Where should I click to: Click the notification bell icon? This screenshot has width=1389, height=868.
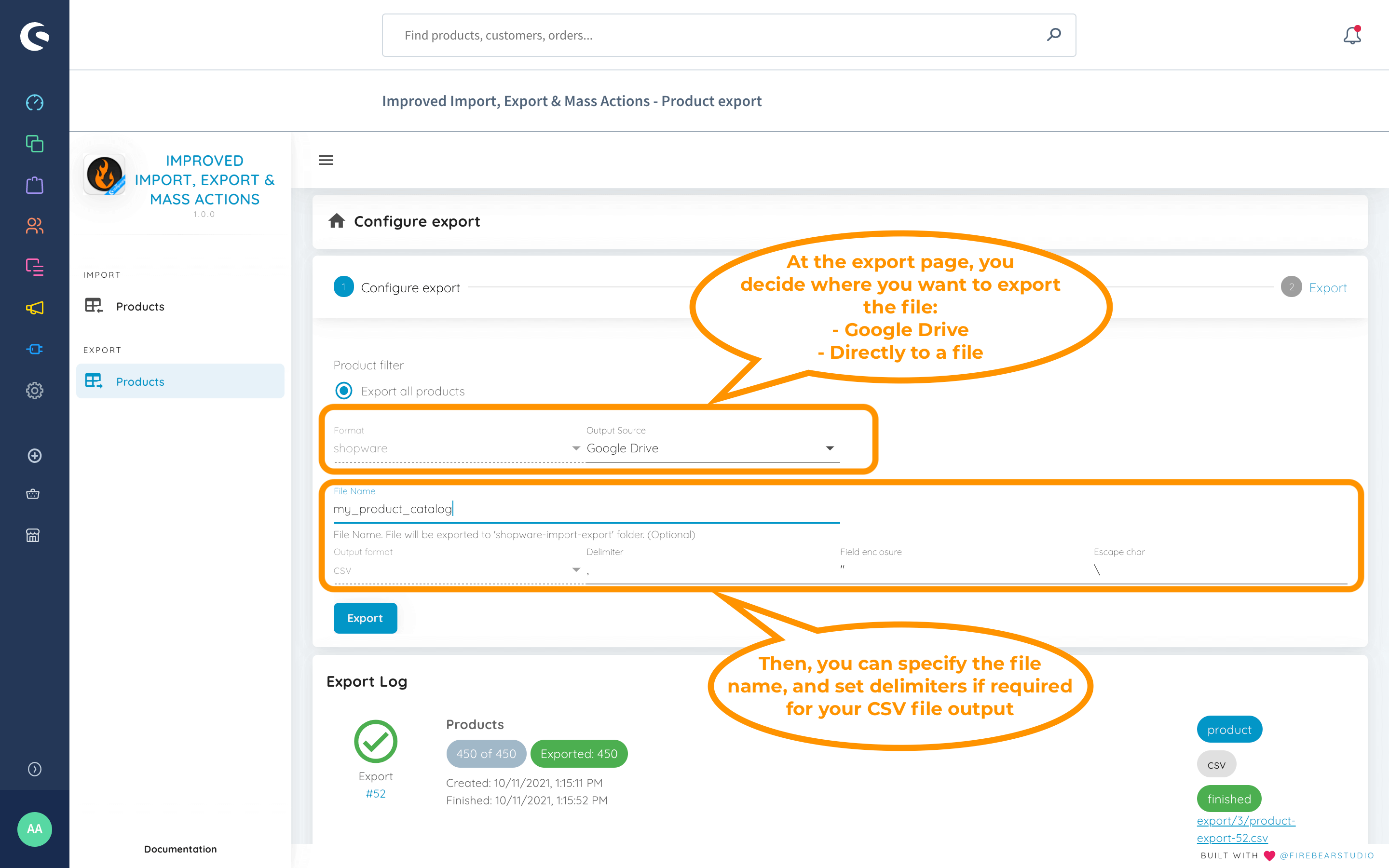click(1352, 36)
